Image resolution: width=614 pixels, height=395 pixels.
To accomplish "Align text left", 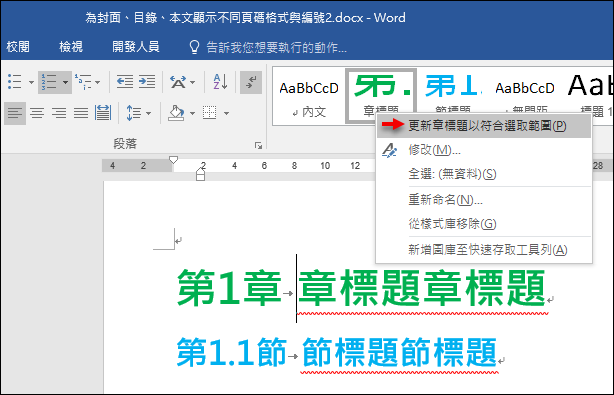I will click(15, 113).
